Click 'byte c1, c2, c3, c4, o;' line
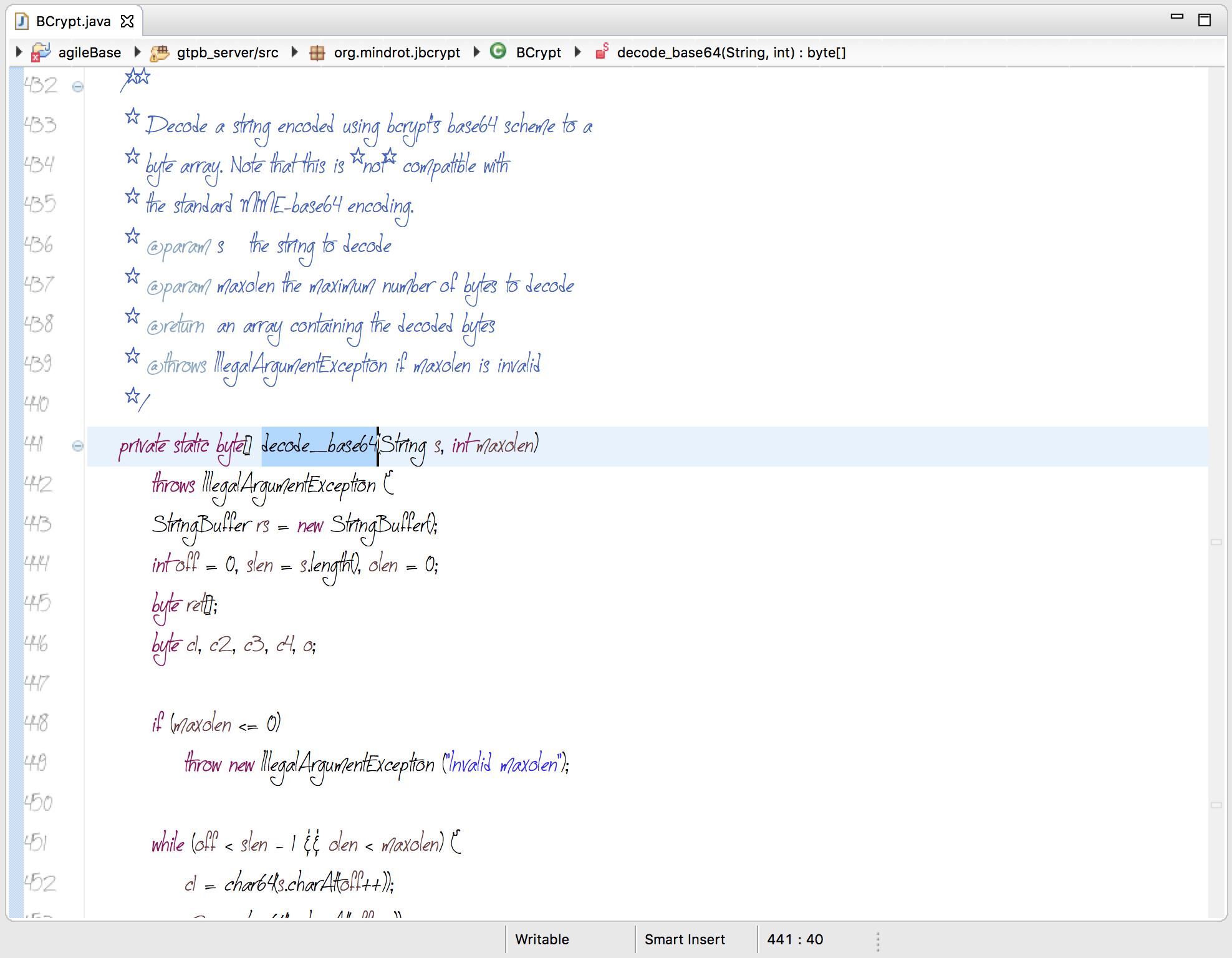 point(234,646)
